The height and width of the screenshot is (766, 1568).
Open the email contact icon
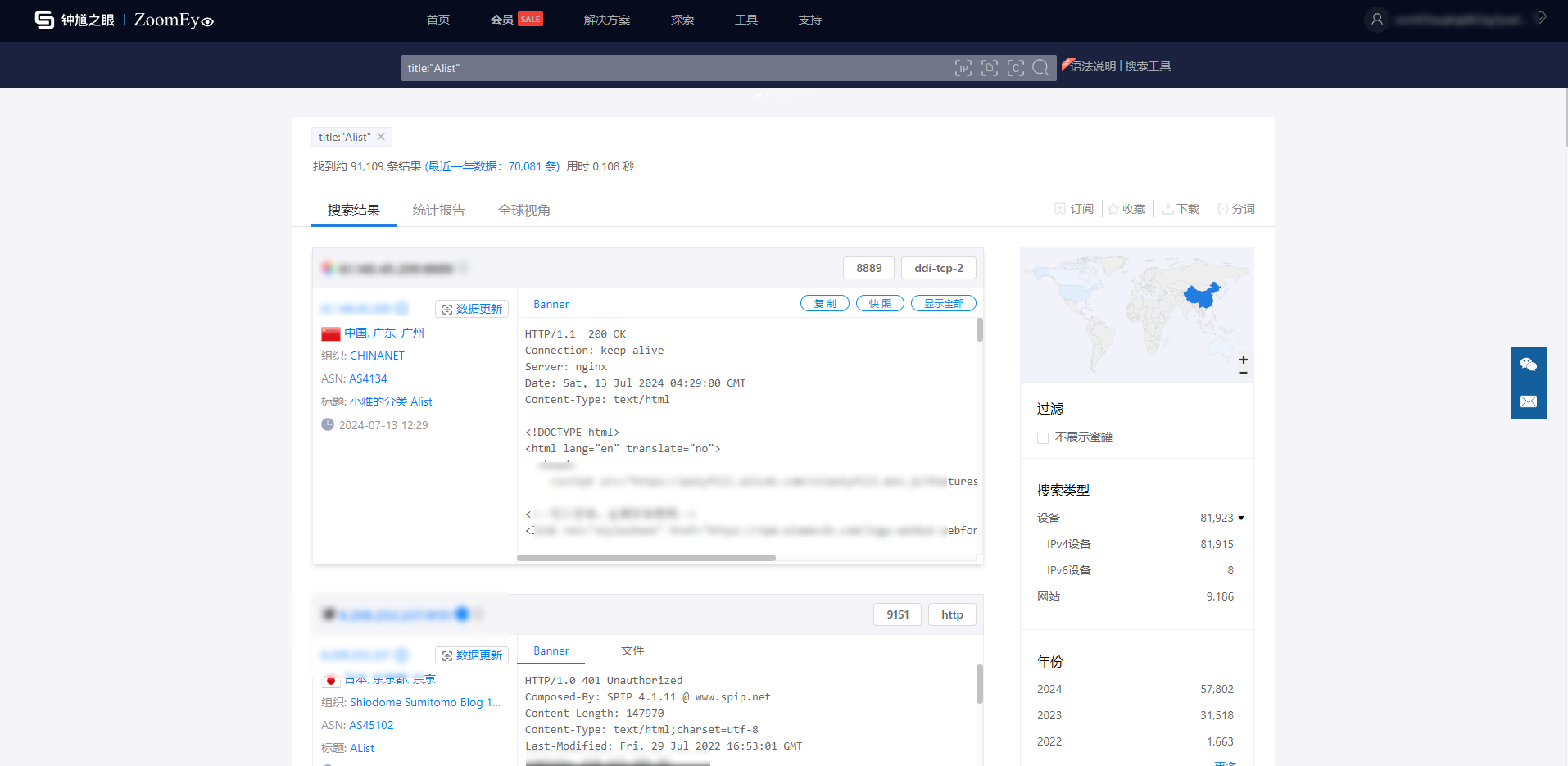(1529, 401)
